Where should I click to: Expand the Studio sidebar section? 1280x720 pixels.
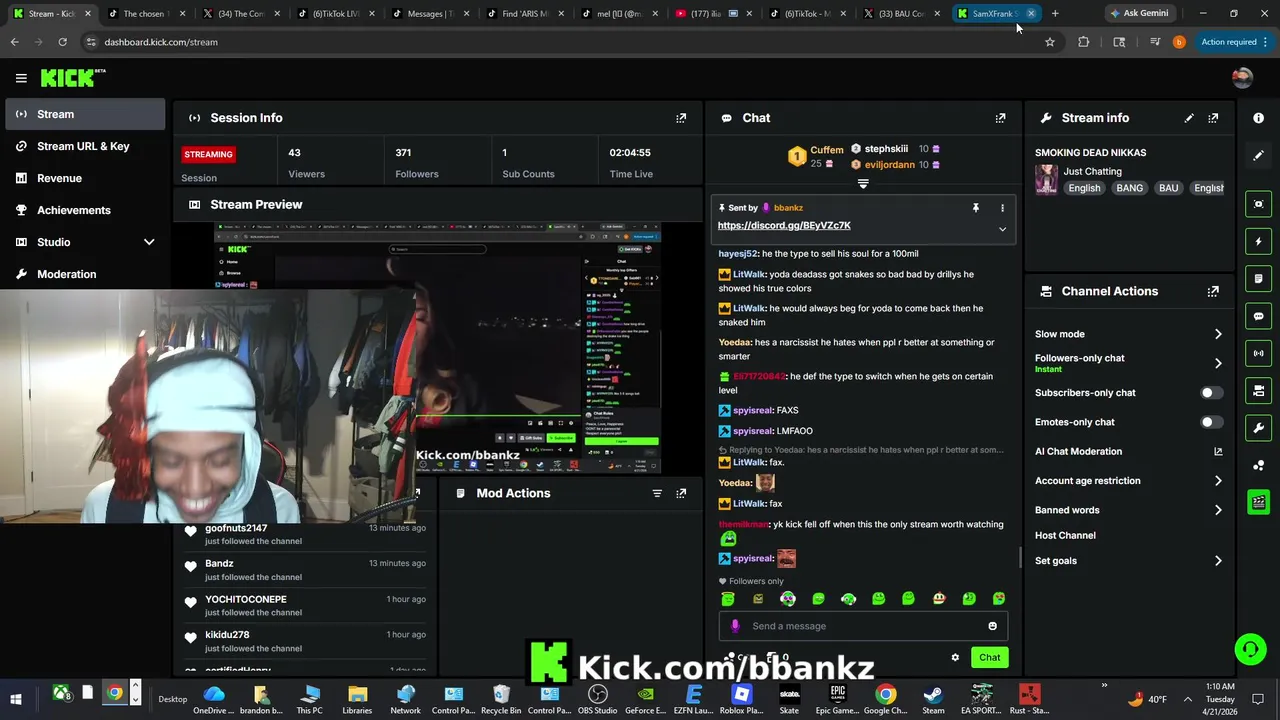click(149, 242)
